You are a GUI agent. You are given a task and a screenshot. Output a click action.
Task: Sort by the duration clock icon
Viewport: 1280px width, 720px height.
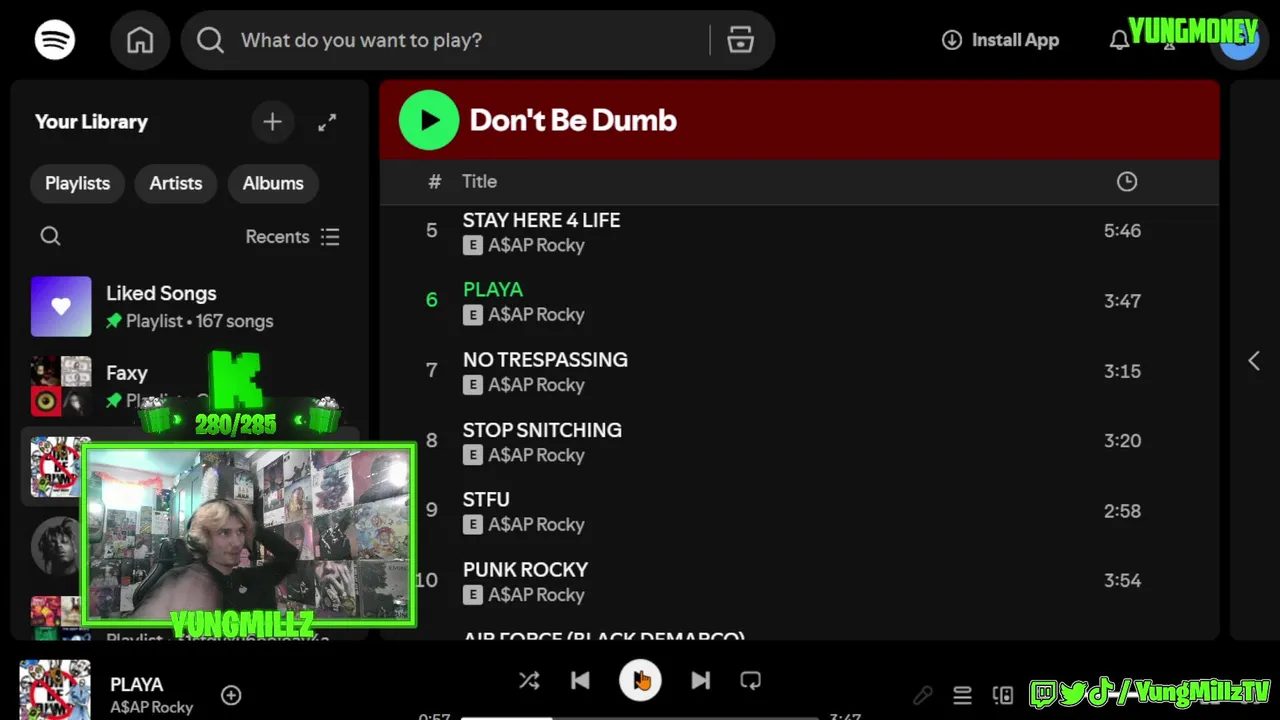pos(1127,181)
